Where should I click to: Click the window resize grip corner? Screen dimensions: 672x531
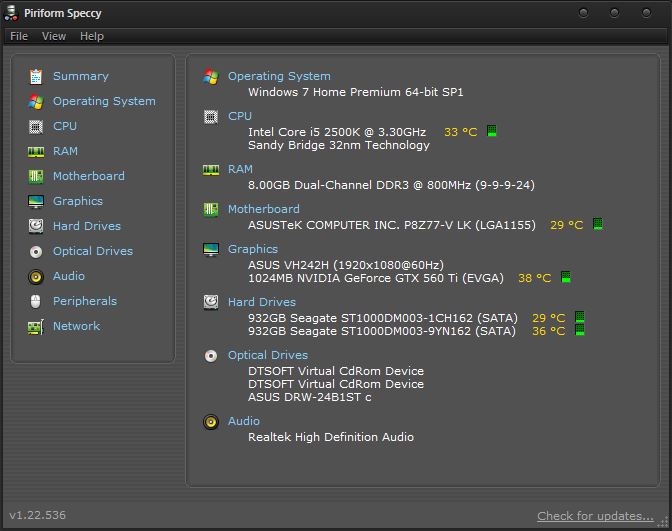click(x=663, y=522)
